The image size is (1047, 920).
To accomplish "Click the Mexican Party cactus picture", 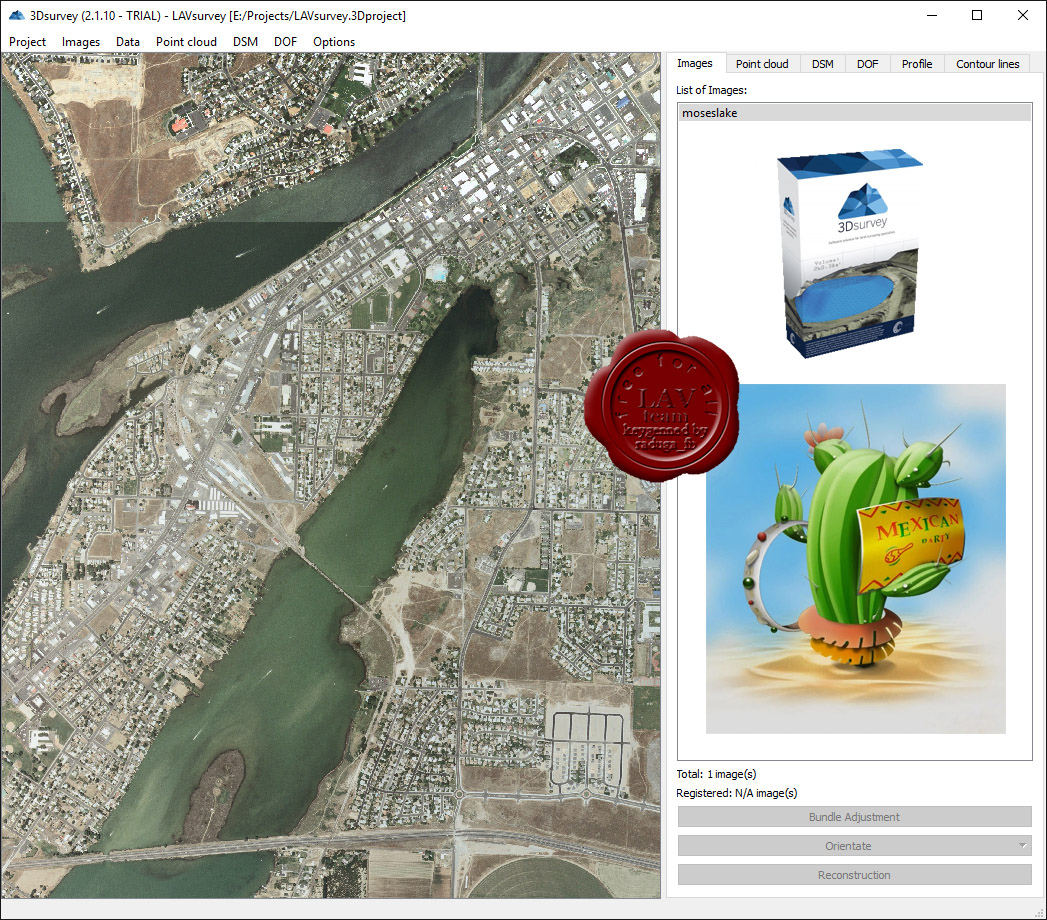I will [855, 559].
